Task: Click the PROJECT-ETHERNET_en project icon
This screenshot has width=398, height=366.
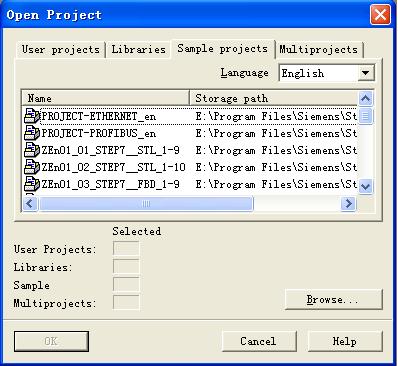Action: tap(32, 116)
